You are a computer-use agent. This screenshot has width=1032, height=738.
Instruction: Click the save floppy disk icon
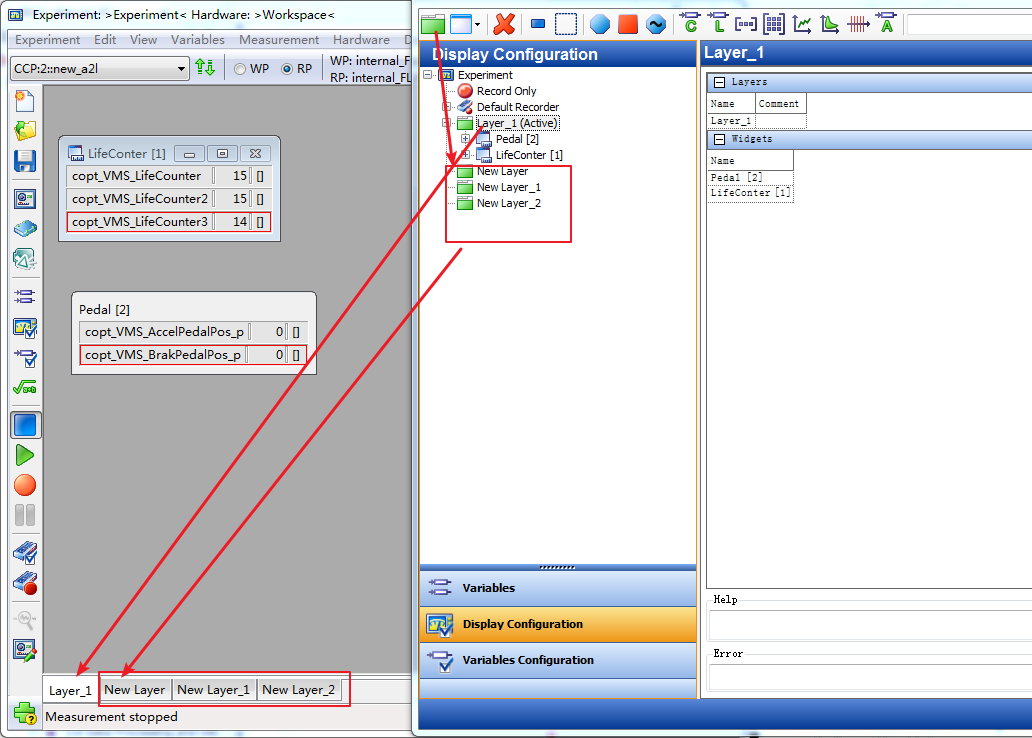tap(24, 161)
